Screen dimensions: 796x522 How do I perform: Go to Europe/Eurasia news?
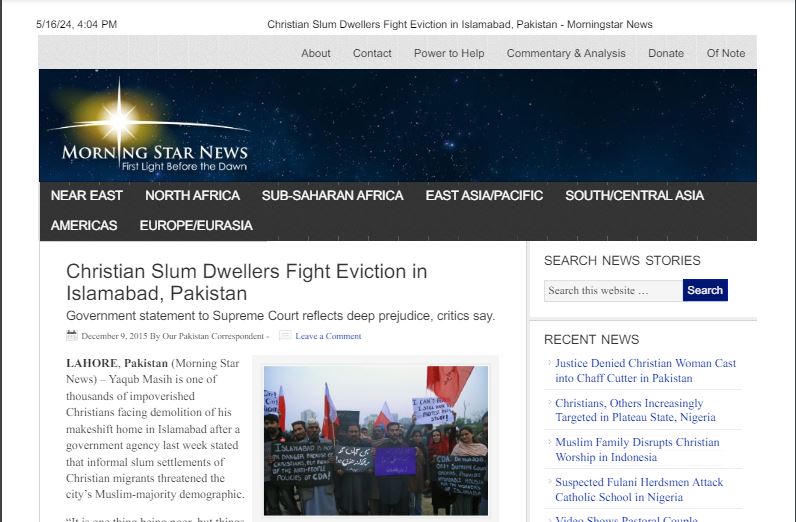pyautogui.click(x=196, y=225)
